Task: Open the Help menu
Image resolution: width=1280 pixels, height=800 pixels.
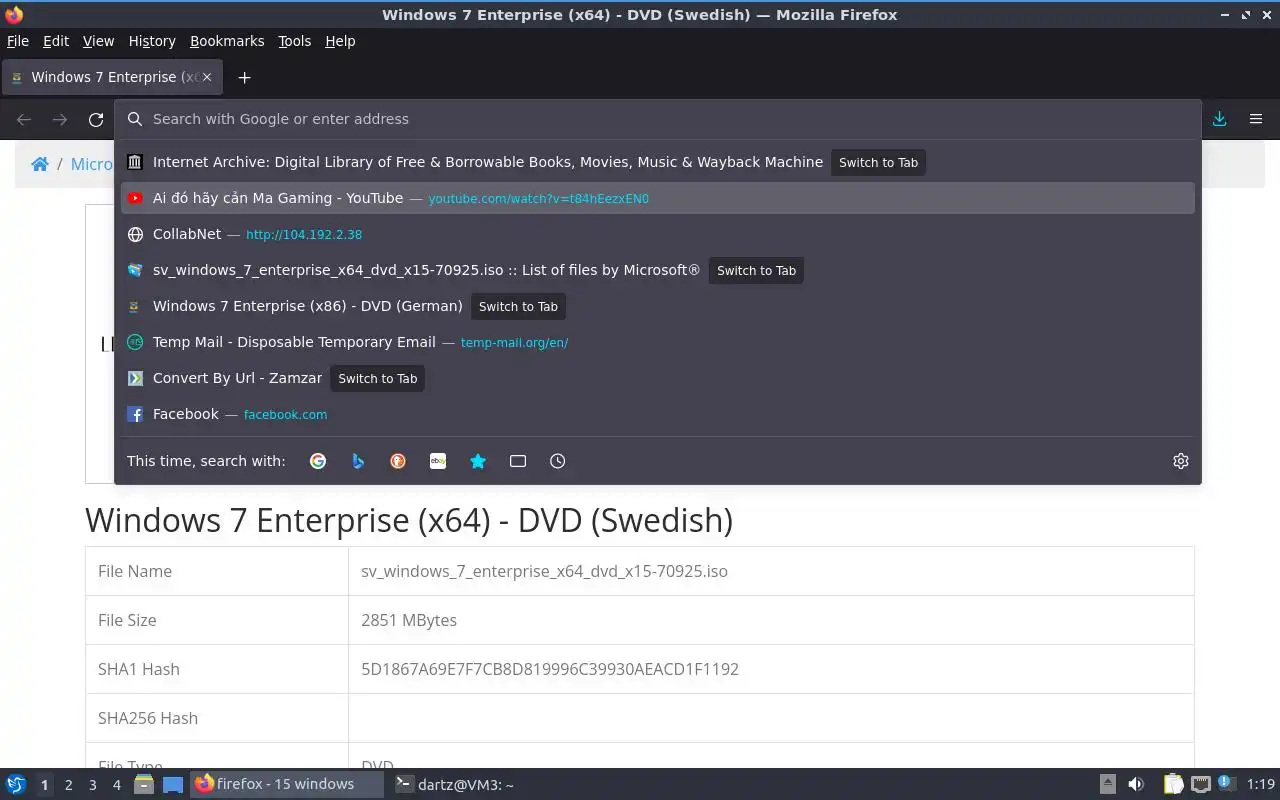Action: [x=340, y=41]
